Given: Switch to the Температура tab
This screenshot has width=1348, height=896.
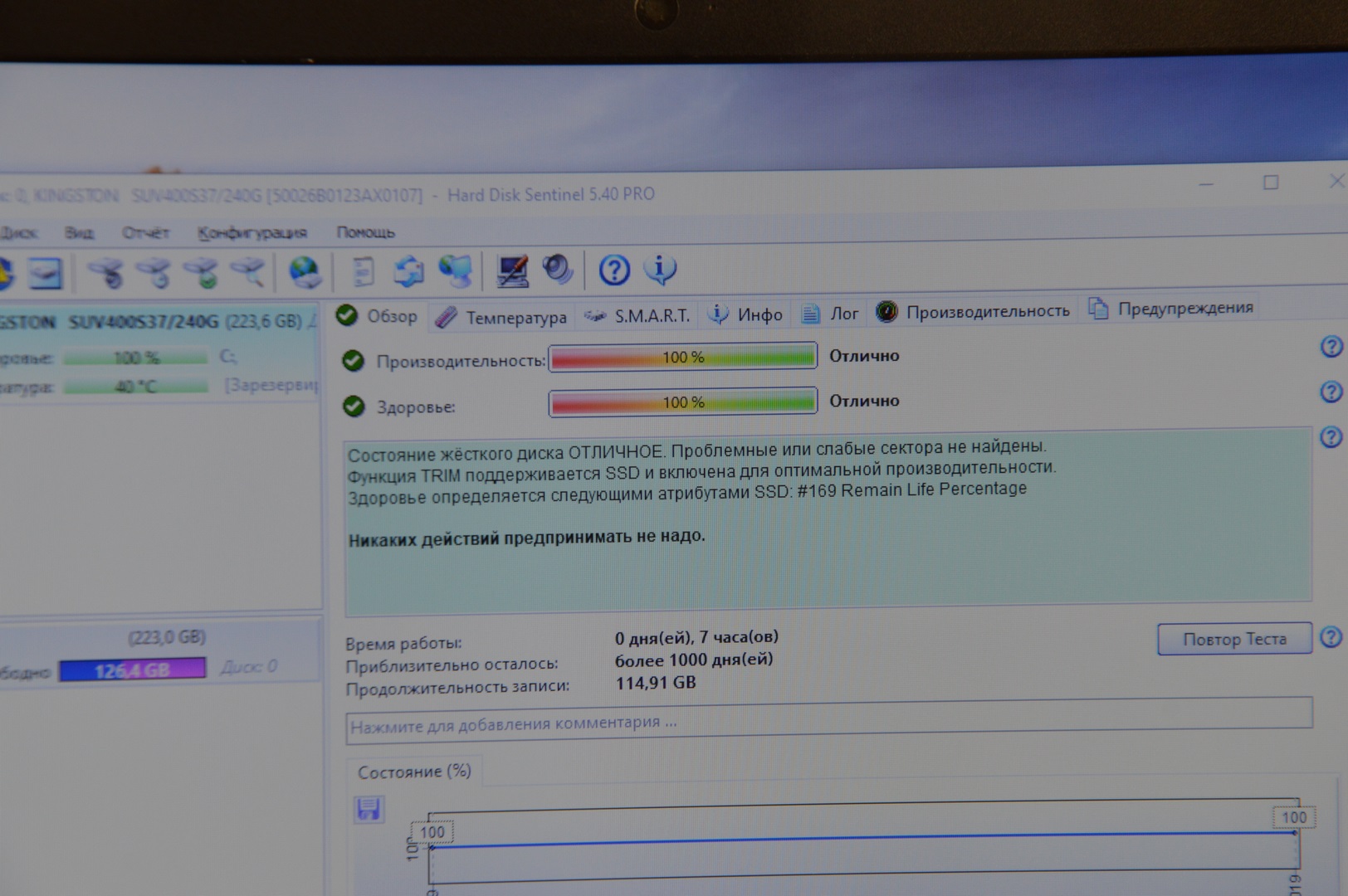Looking at the screenshot, I should [x=501, y=317].
